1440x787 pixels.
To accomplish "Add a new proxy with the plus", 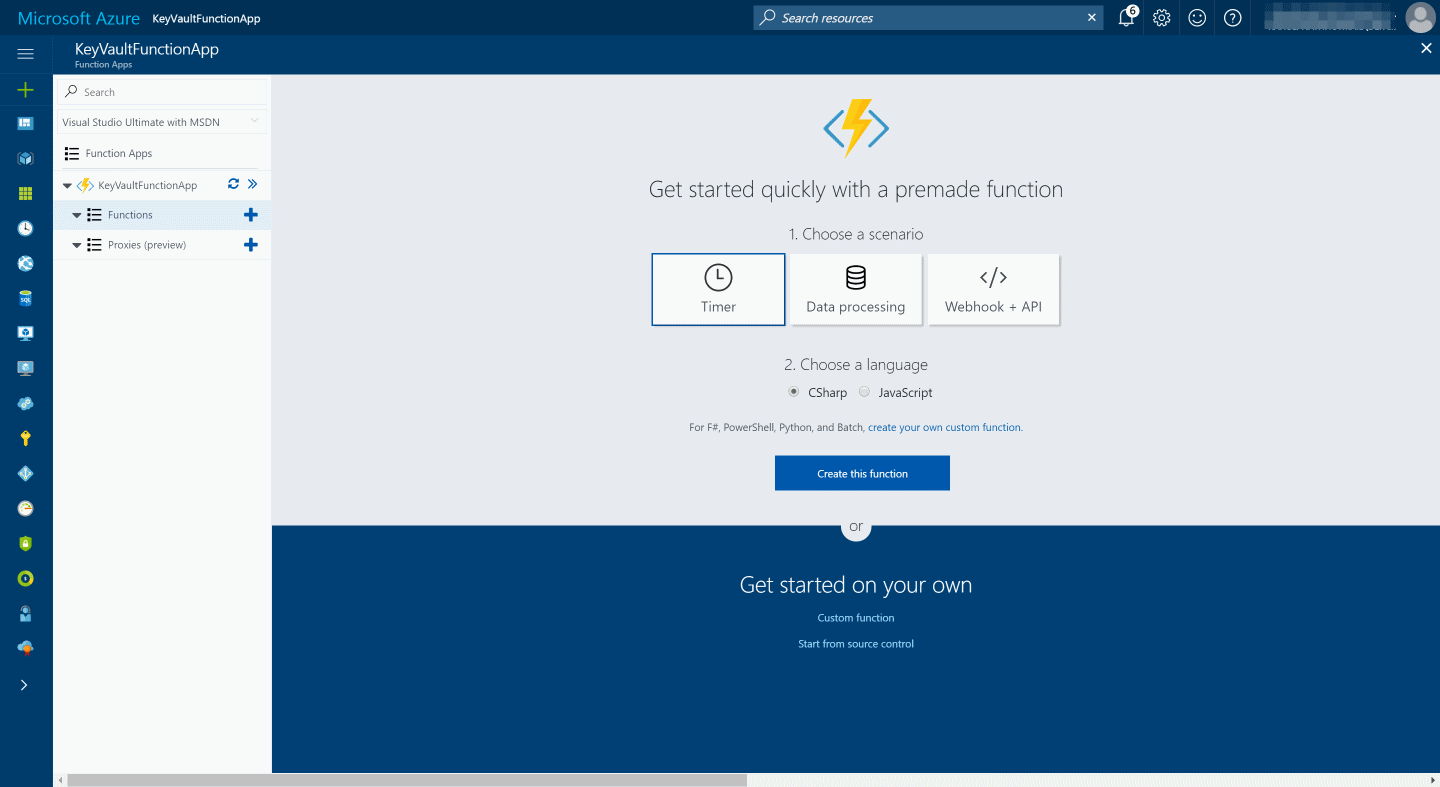I will 251,245.
